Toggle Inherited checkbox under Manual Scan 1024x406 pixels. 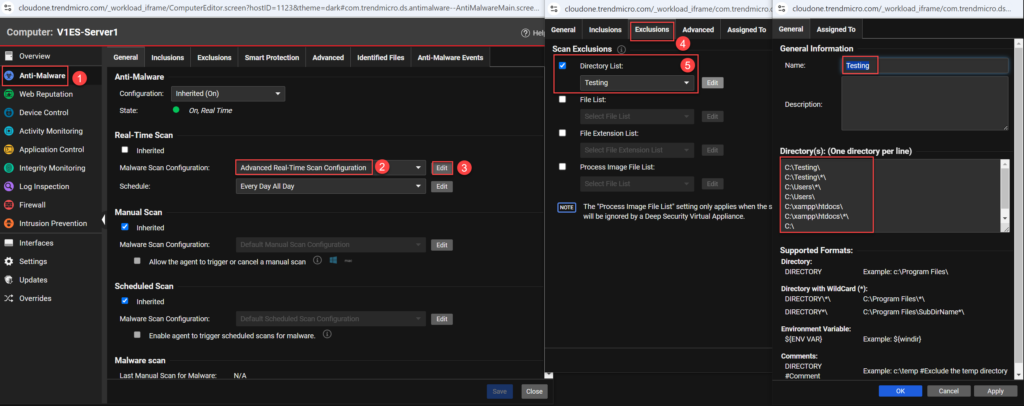point(125,227)
